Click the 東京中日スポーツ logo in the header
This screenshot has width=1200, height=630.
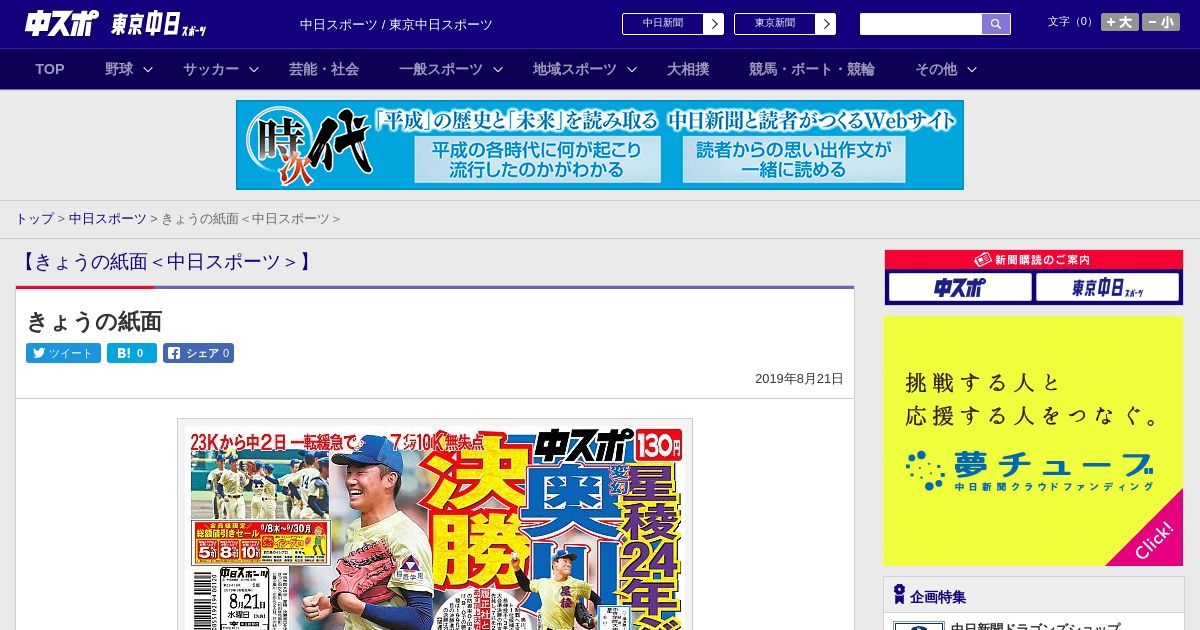pos(159,24)
